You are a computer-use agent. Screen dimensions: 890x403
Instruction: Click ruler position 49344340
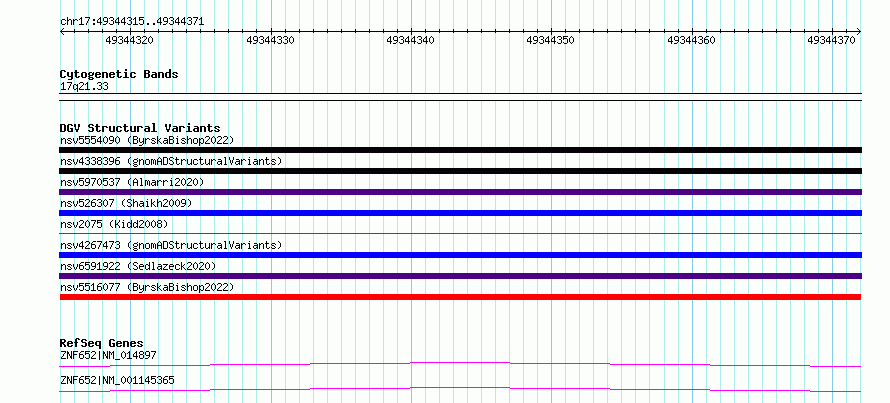point(410,40)
